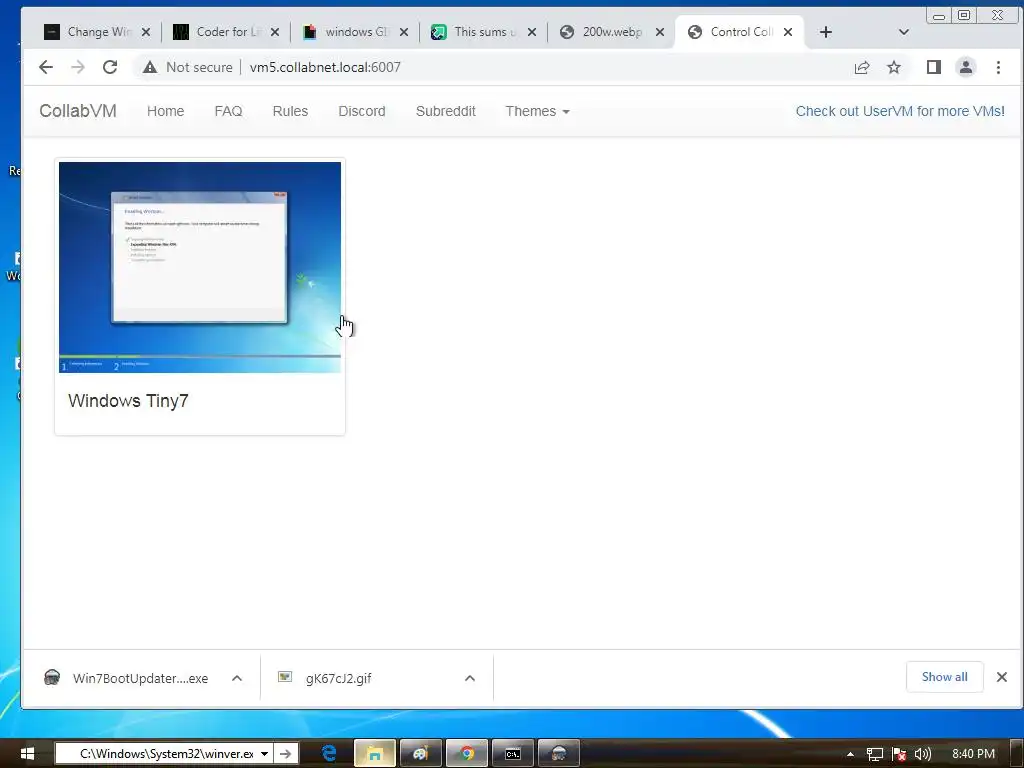Click the network tray icon

point(874,754)
